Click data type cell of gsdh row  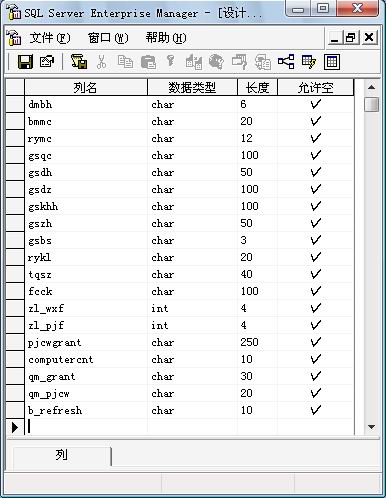point(192,172)
